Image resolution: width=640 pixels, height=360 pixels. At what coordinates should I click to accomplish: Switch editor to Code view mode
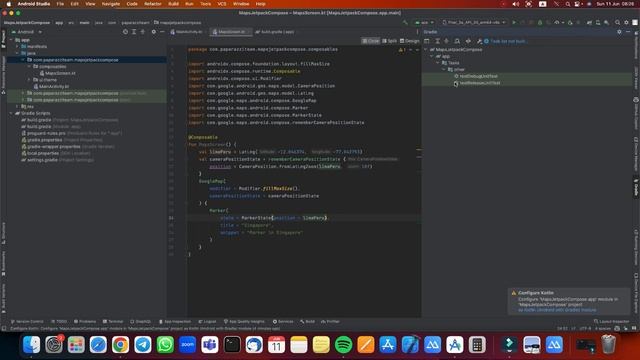tap(371, 41)
